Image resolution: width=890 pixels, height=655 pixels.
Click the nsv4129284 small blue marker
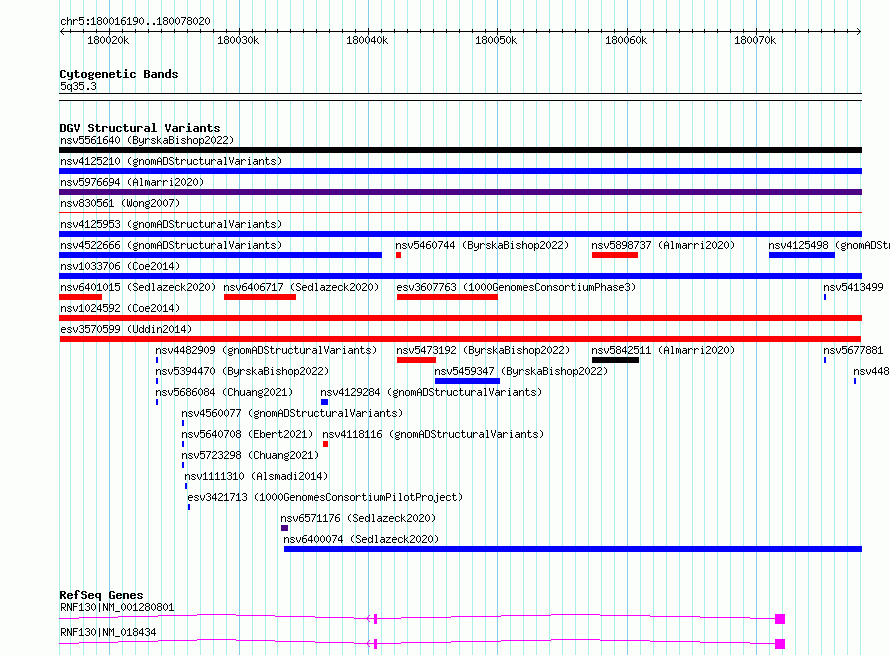(325, 402)
